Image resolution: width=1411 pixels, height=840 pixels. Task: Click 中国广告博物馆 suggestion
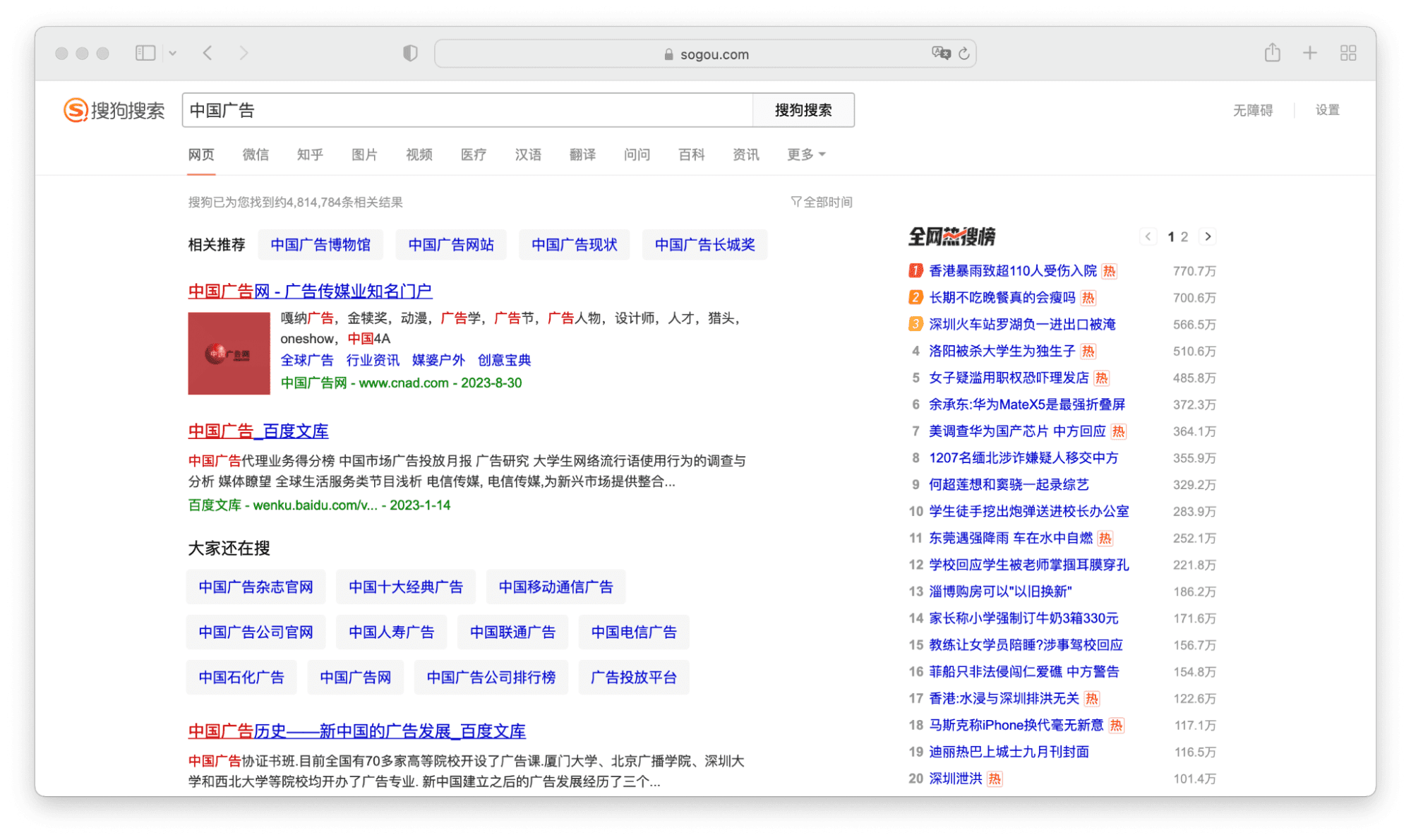coord(320,245)
